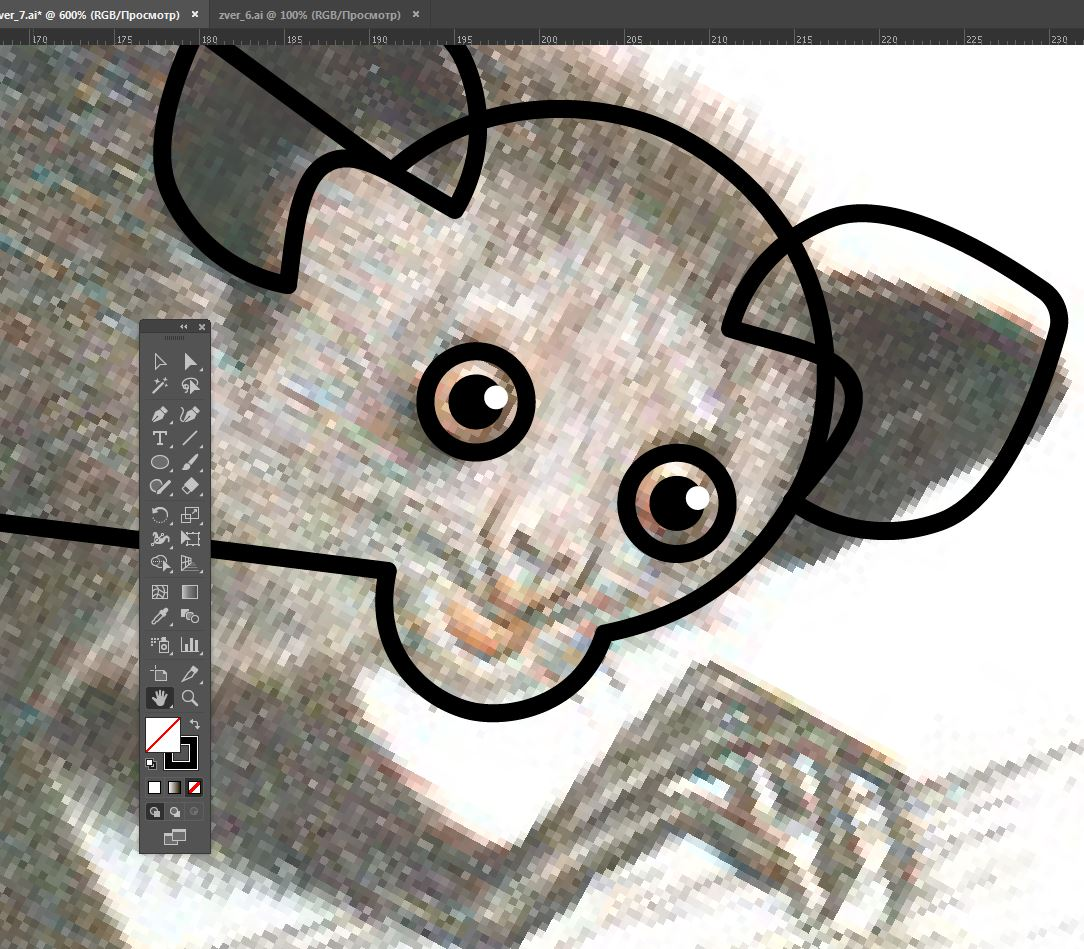Switch to the ver_7.ai document tab
This screenshot has height=949, width=1084.
click(x=90, y=15)
